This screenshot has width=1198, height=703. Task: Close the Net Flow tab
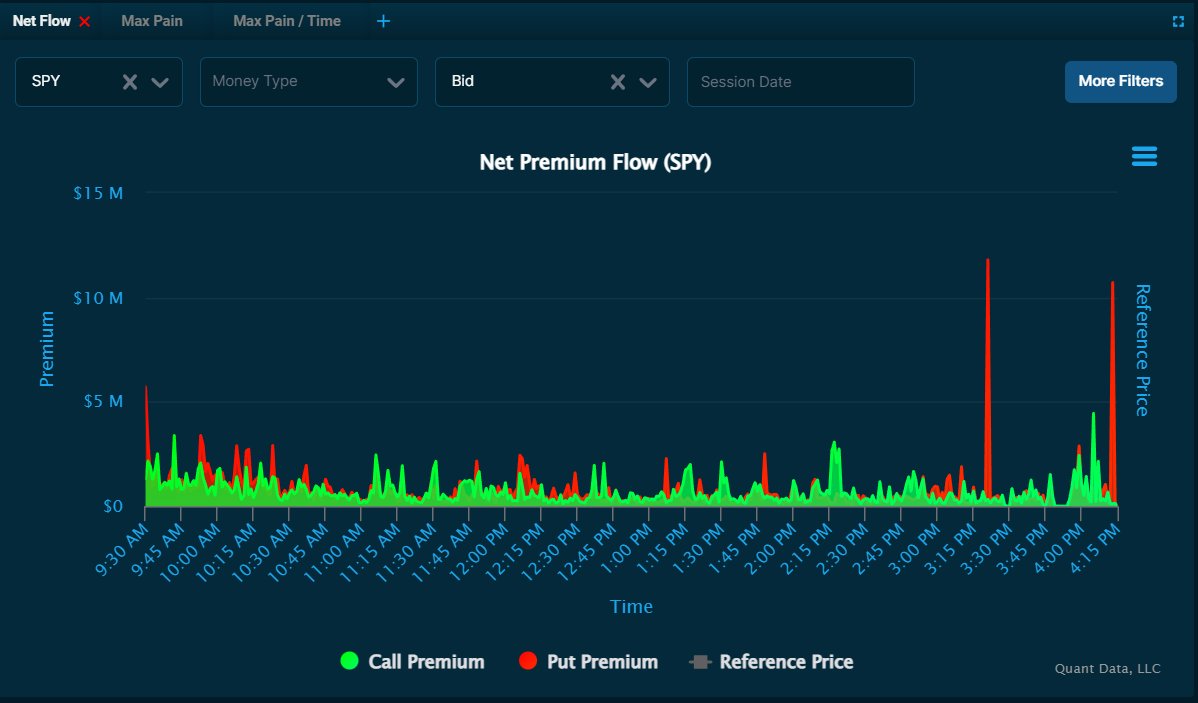coord(85,19)
